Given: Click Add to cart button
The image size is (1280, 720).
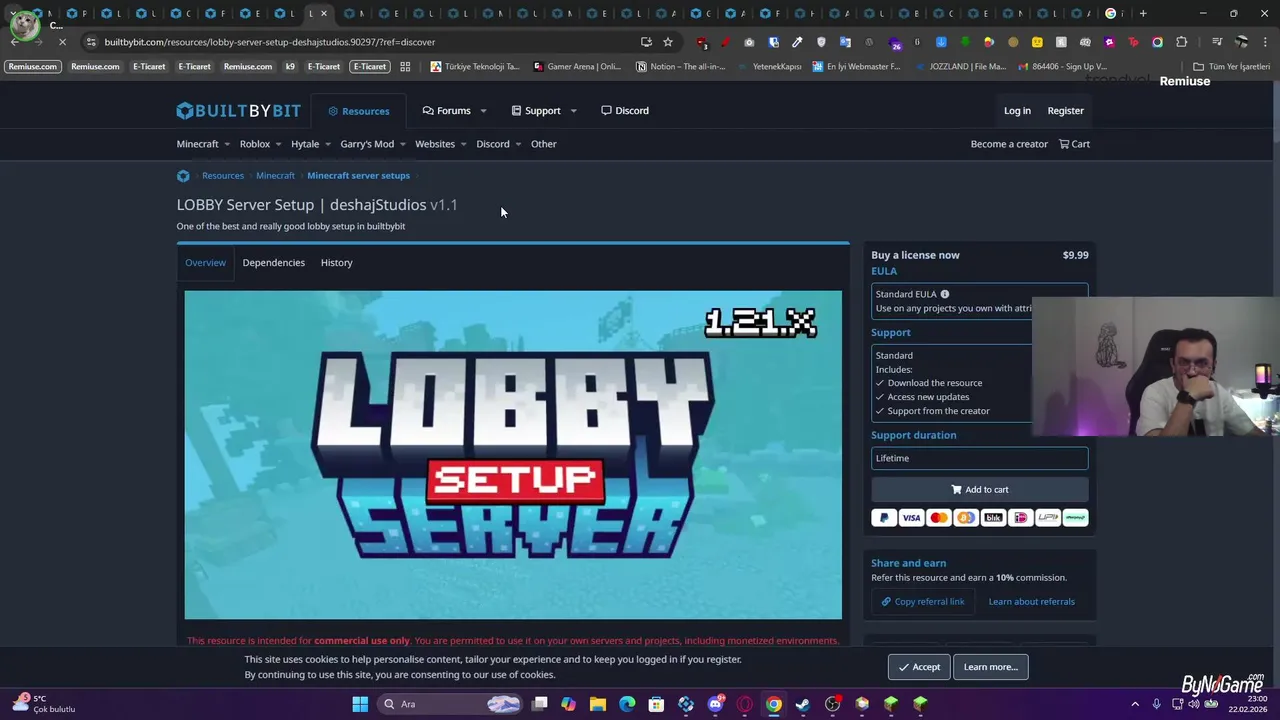Looking at the screenshot, I should (979, 490).
